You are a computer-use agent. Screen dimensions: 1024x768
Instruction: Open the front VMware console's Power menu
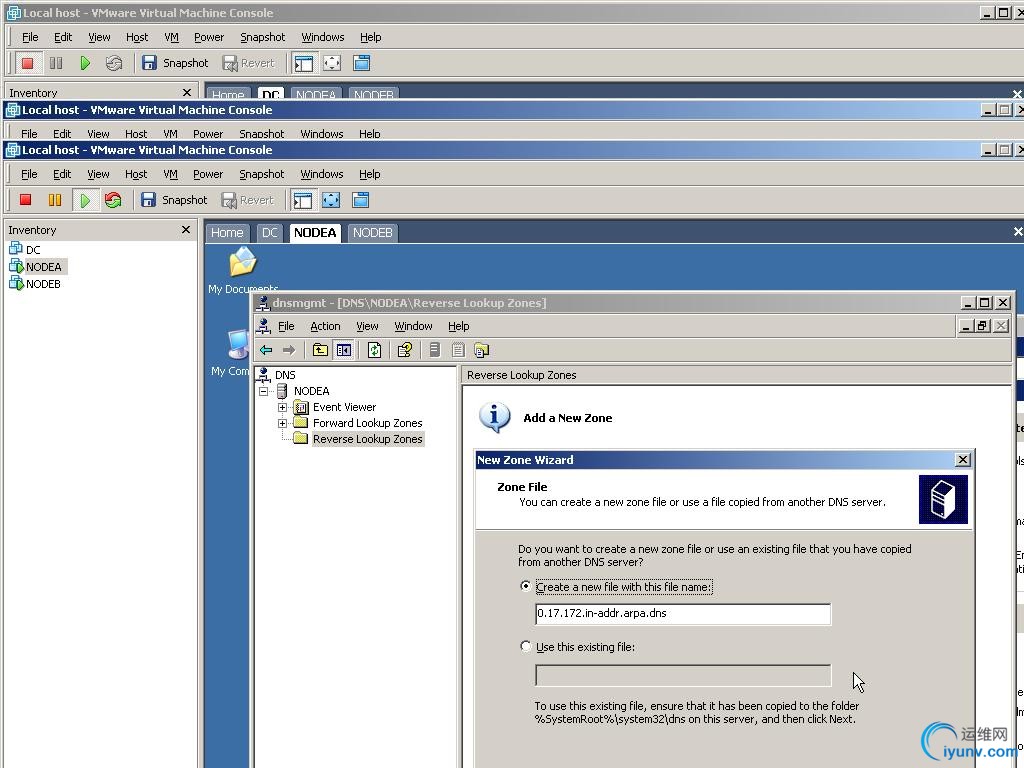coord(208,174)
